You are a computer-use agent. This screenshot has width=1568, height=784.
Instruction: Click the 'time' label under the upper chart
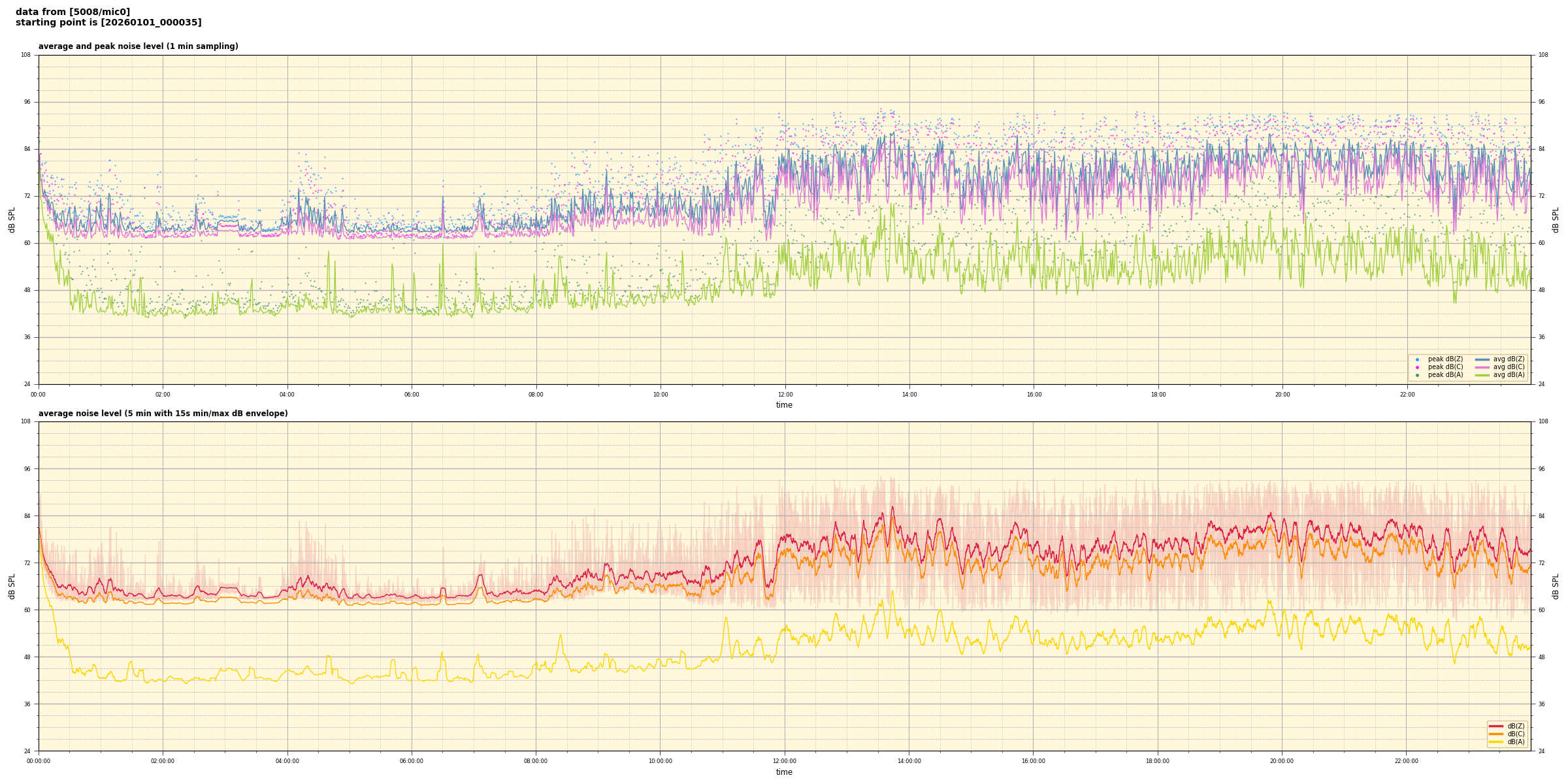784,405
